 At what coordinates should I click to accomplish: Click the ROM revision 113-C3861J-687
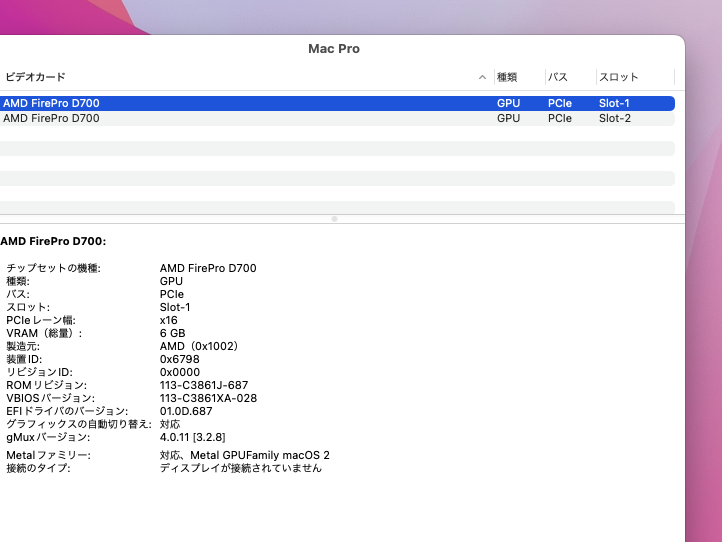coord(204,385)
